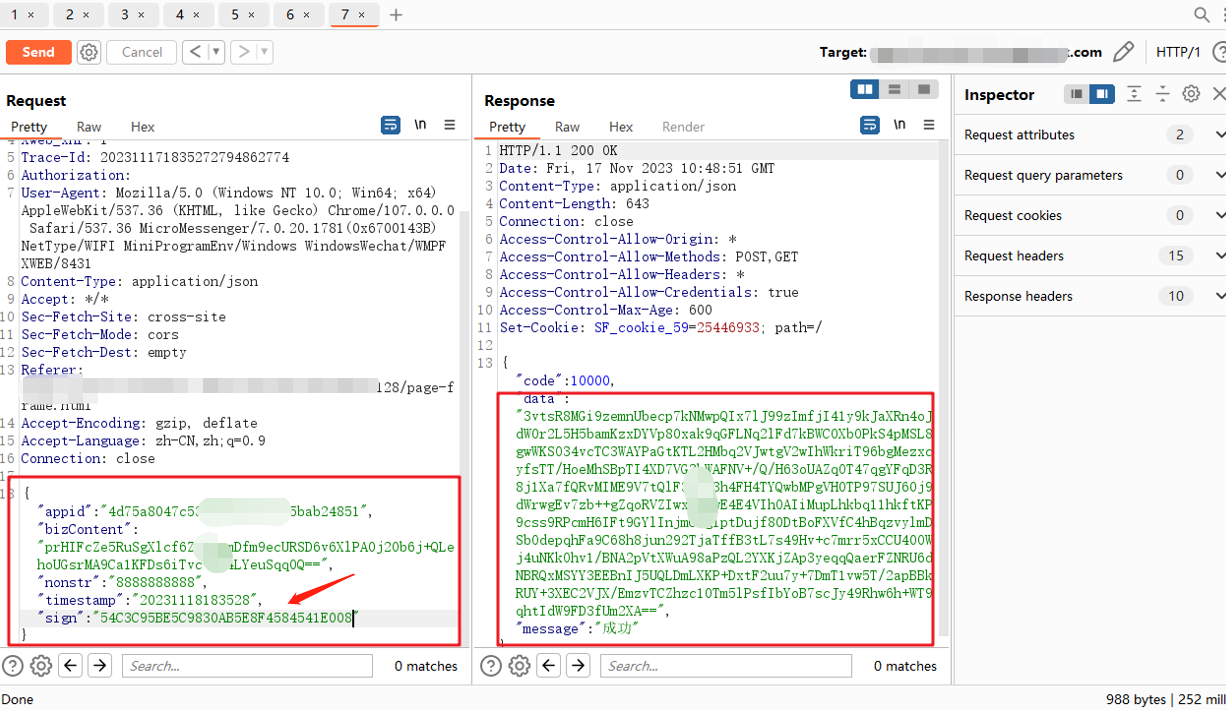Toggle word wrap icon in Response panel
Image resolution: width=1226 pixels, height=710 pixels.
point(870,125)
